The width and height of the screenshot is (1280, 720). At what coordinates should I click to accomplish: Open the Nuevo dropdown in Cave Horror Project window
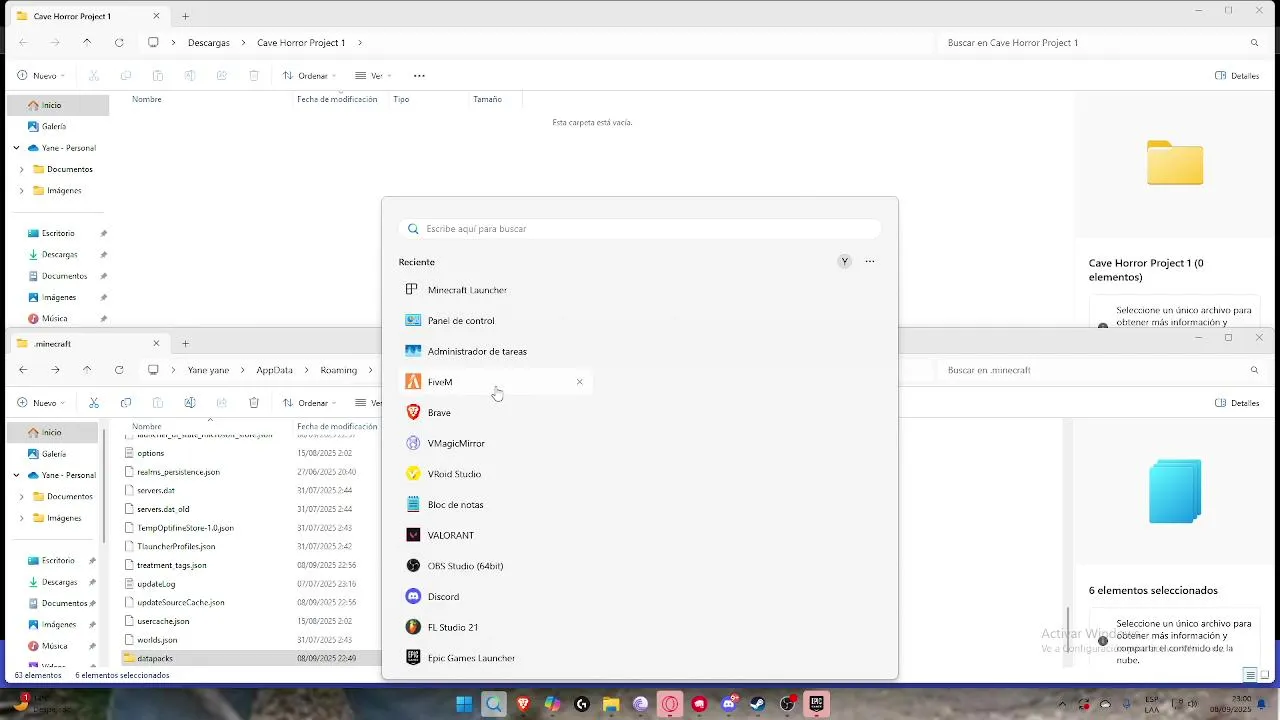41,76
